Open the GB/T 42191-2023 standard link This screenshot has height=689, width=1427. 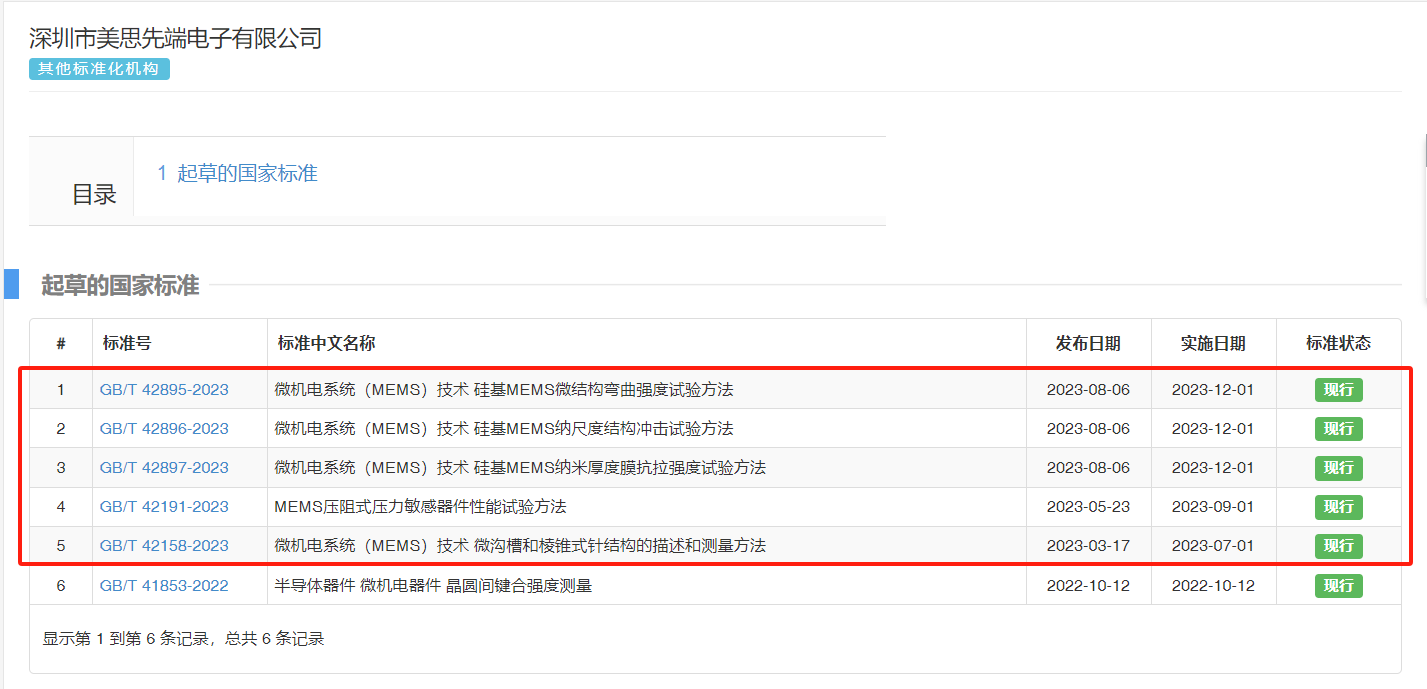click(x=164, y=507)
